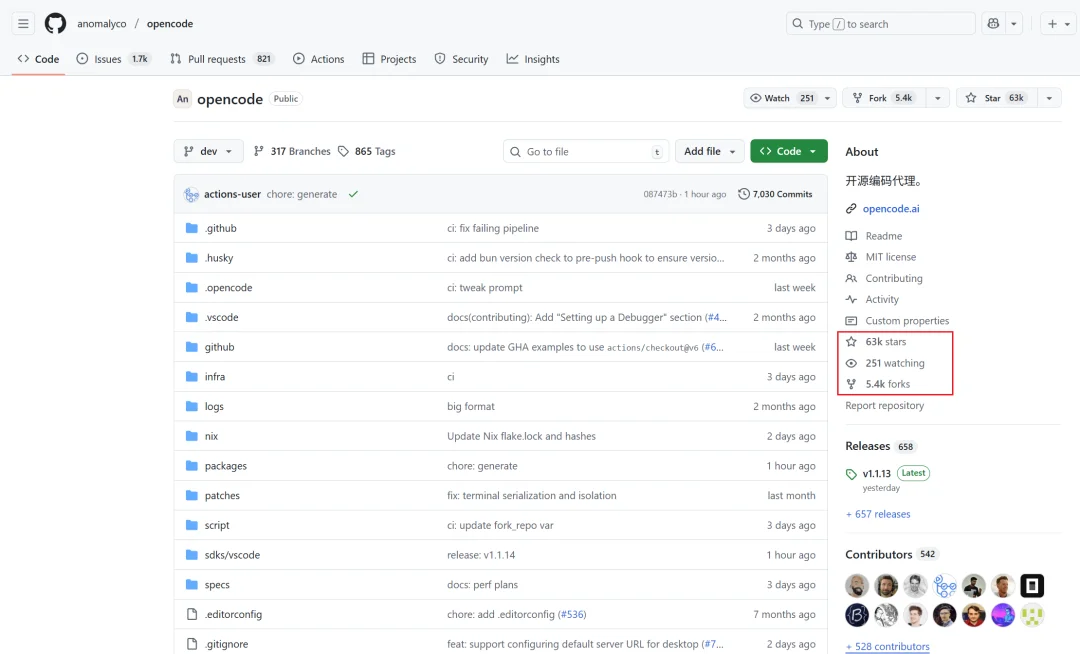Open the + 657 releases link
This screenshot has width=1080, height=654.
pyautogui.click(x=878, y=514)
